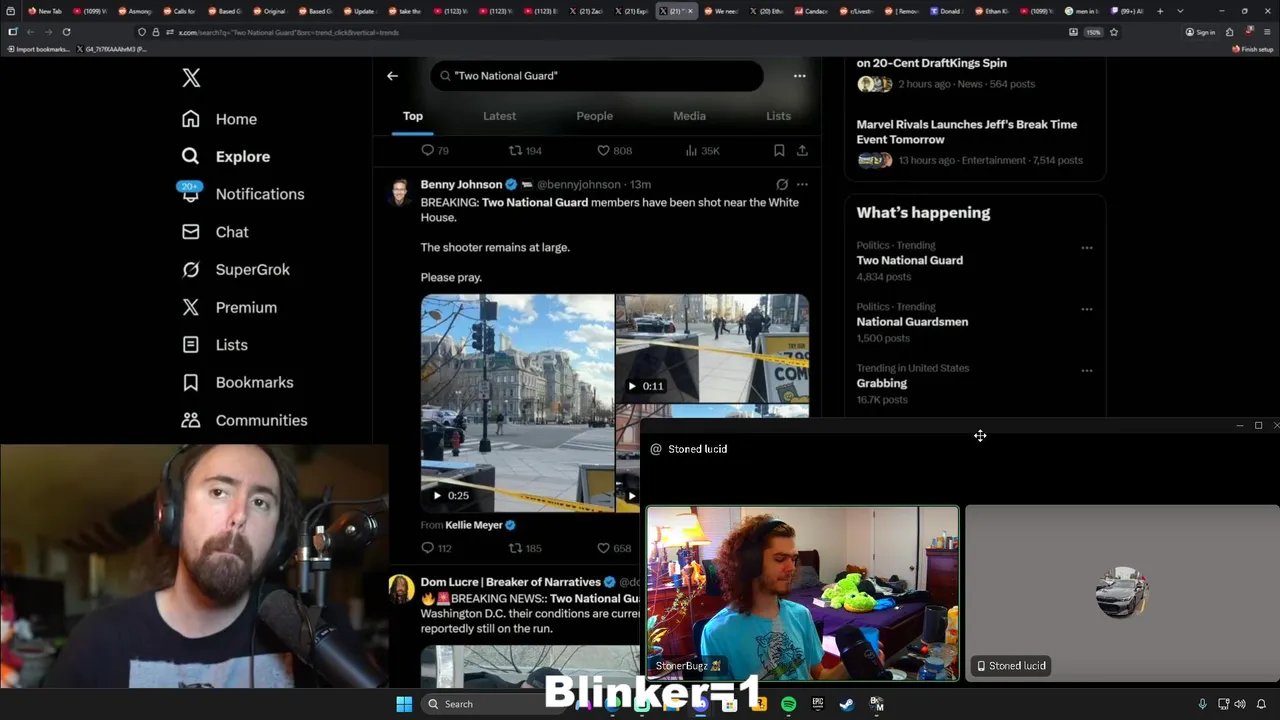Select StonerBugz video tile in call
This screenshot has width=1280, height=720.
click(802, 593)
